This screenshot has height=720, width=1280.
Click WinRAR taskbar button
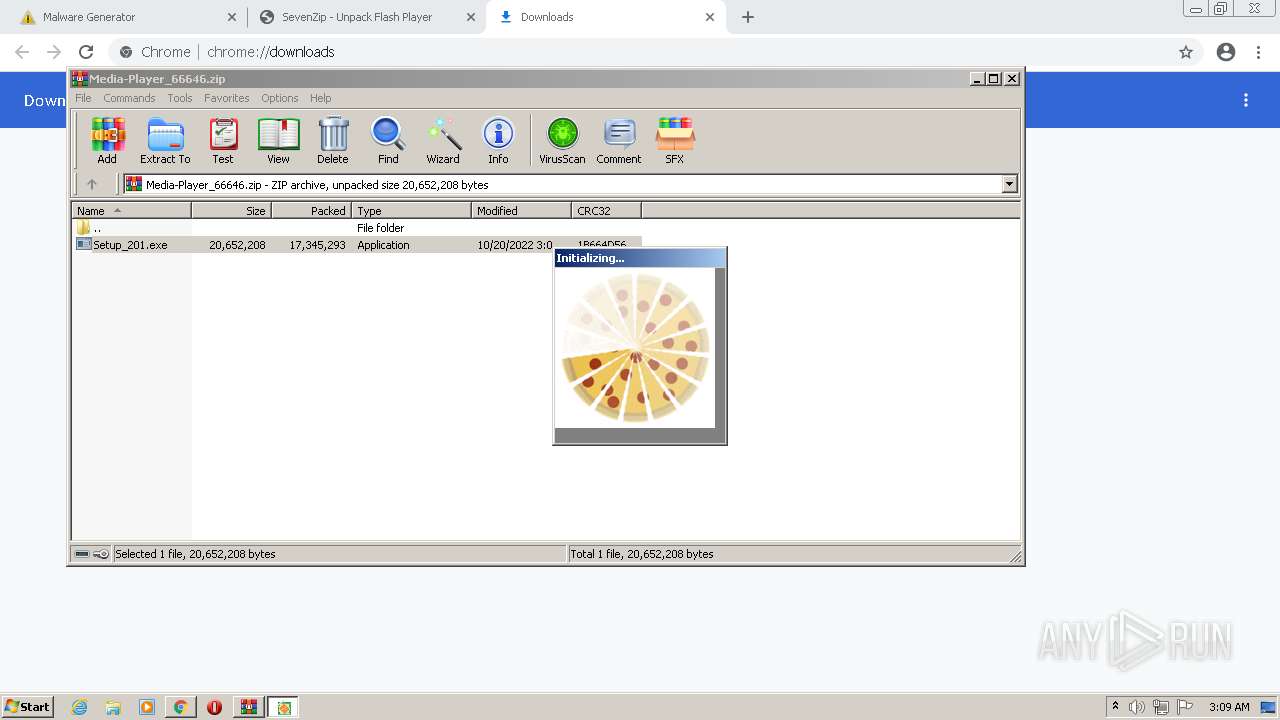click(248, 707)
